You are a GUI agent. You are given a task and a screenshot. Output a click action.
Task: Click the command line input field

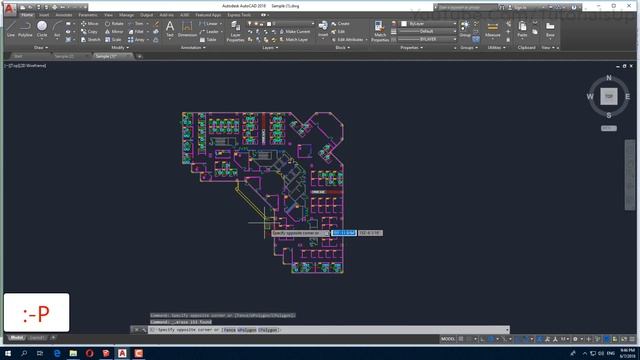click(x=328, y=330)
